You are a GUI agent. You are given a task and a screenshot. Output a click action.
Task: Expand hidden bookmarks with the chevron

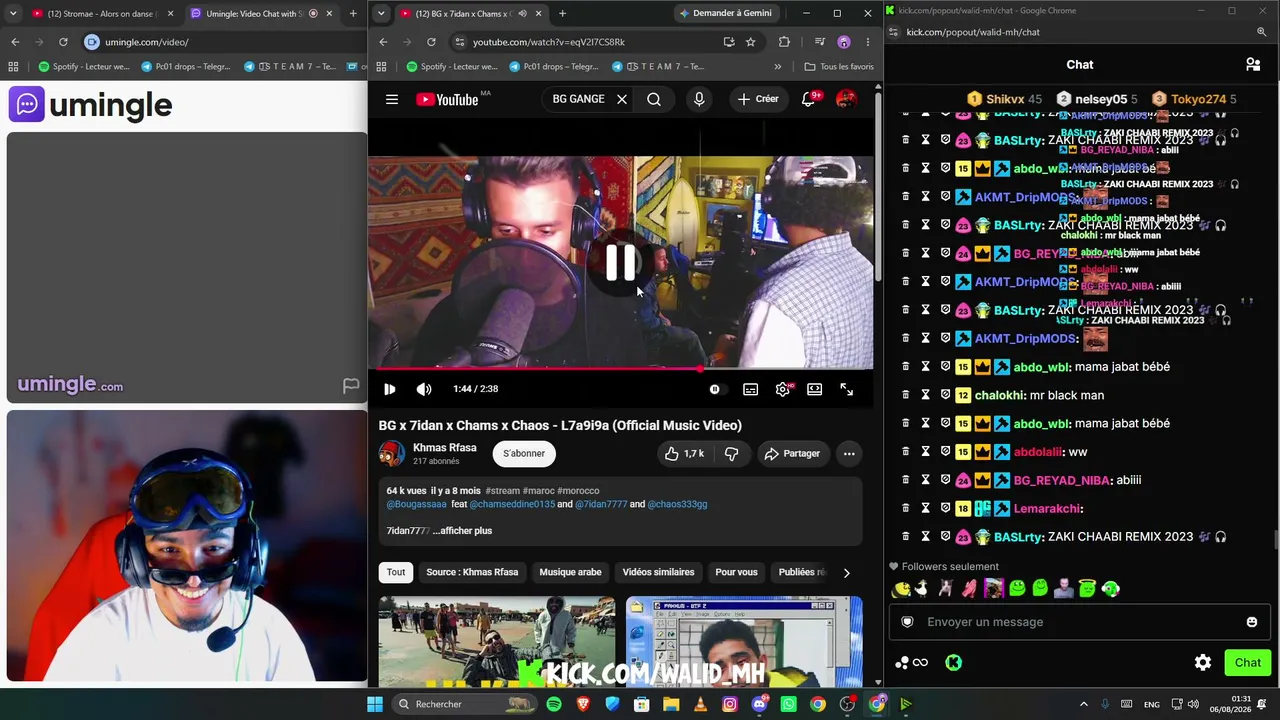coord(777,67)
